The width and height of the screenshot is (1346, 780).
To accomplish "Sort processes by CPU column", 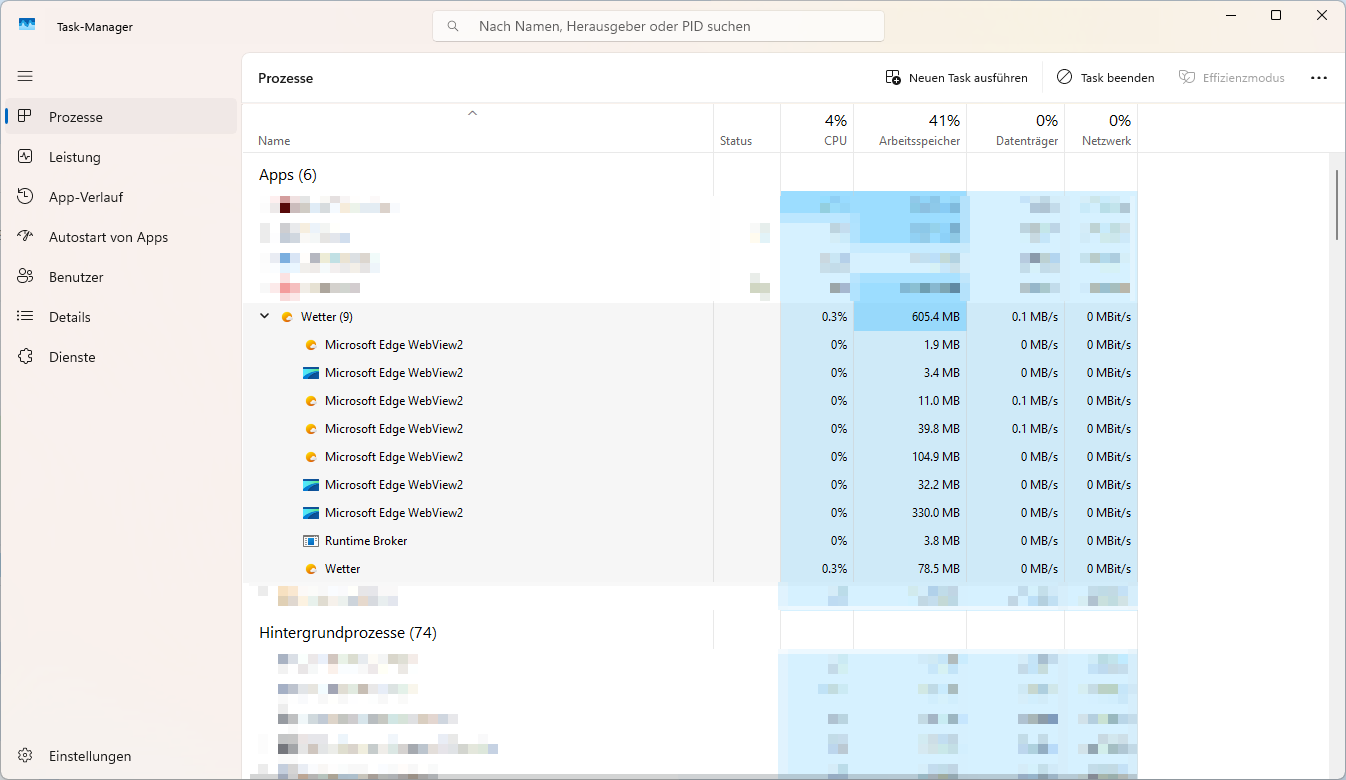I will (817, 130).
